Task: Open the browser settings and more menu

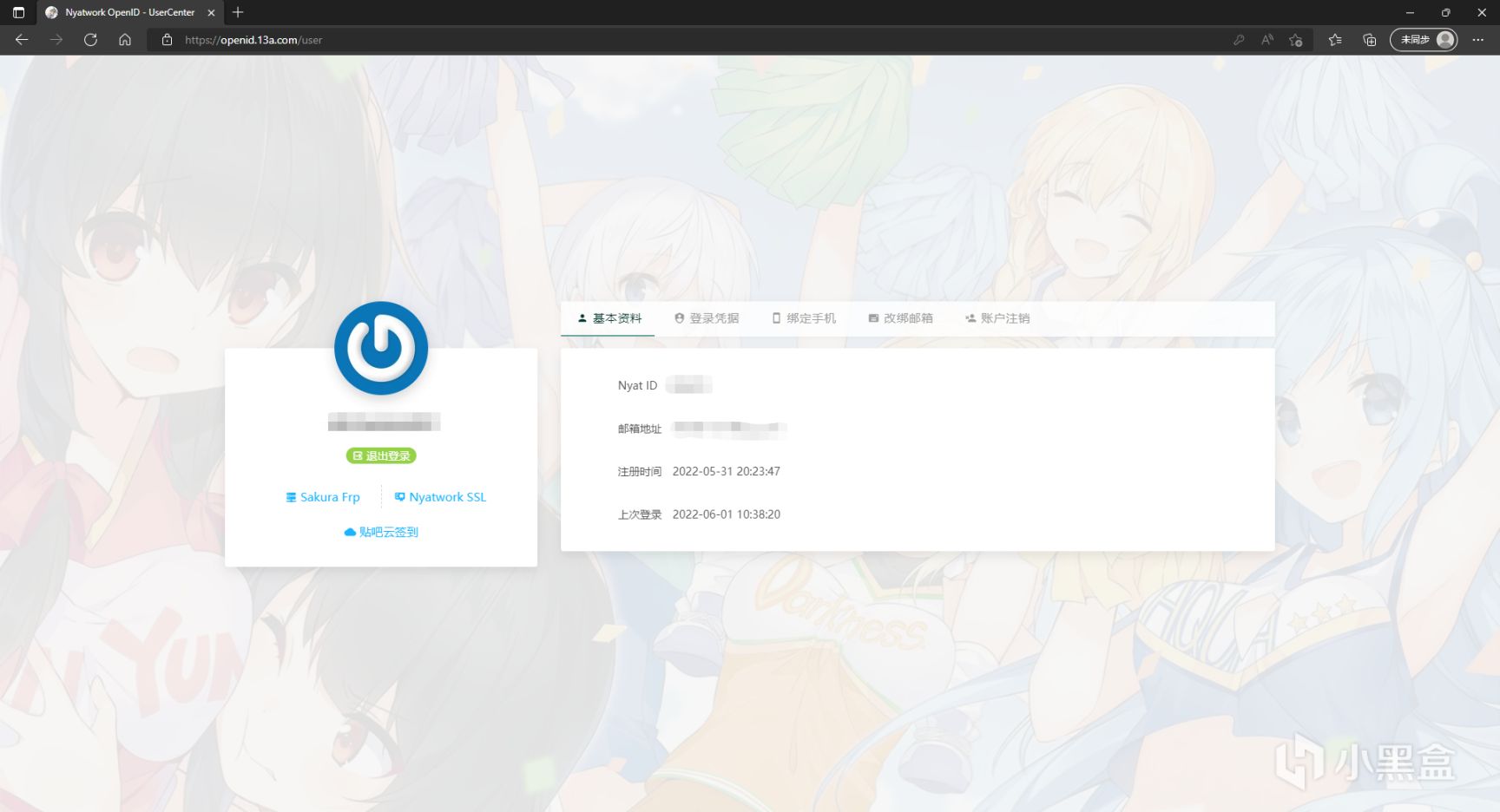Action: (1478, 40)
